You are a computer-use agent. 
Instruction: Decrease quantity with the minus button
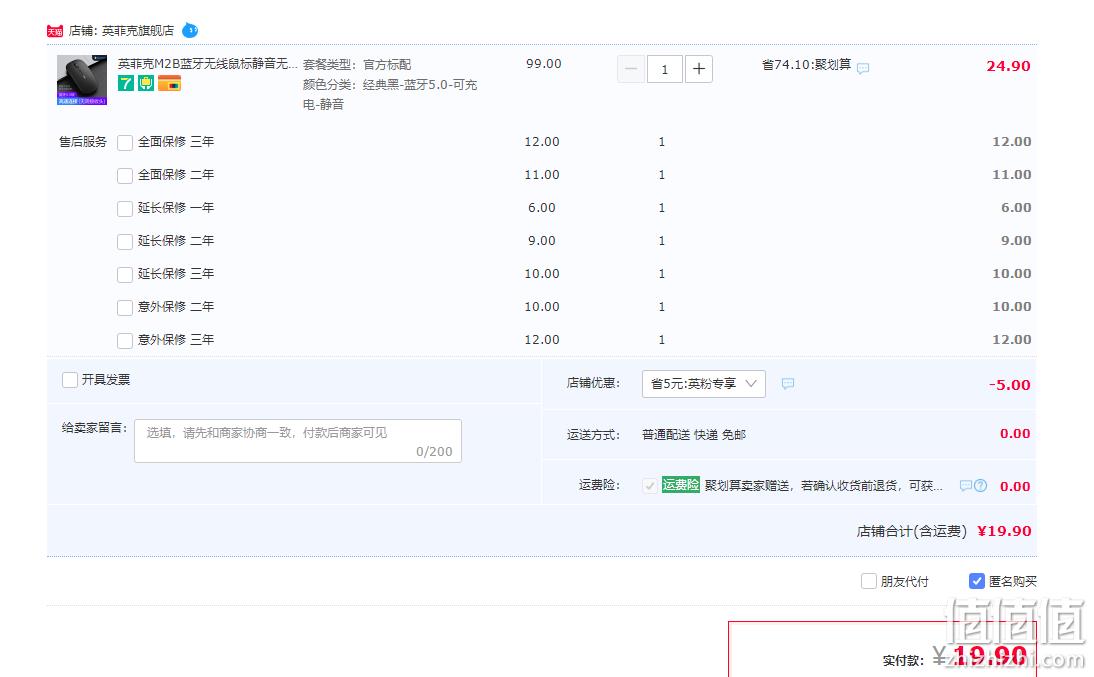click(x=631, y=69)
